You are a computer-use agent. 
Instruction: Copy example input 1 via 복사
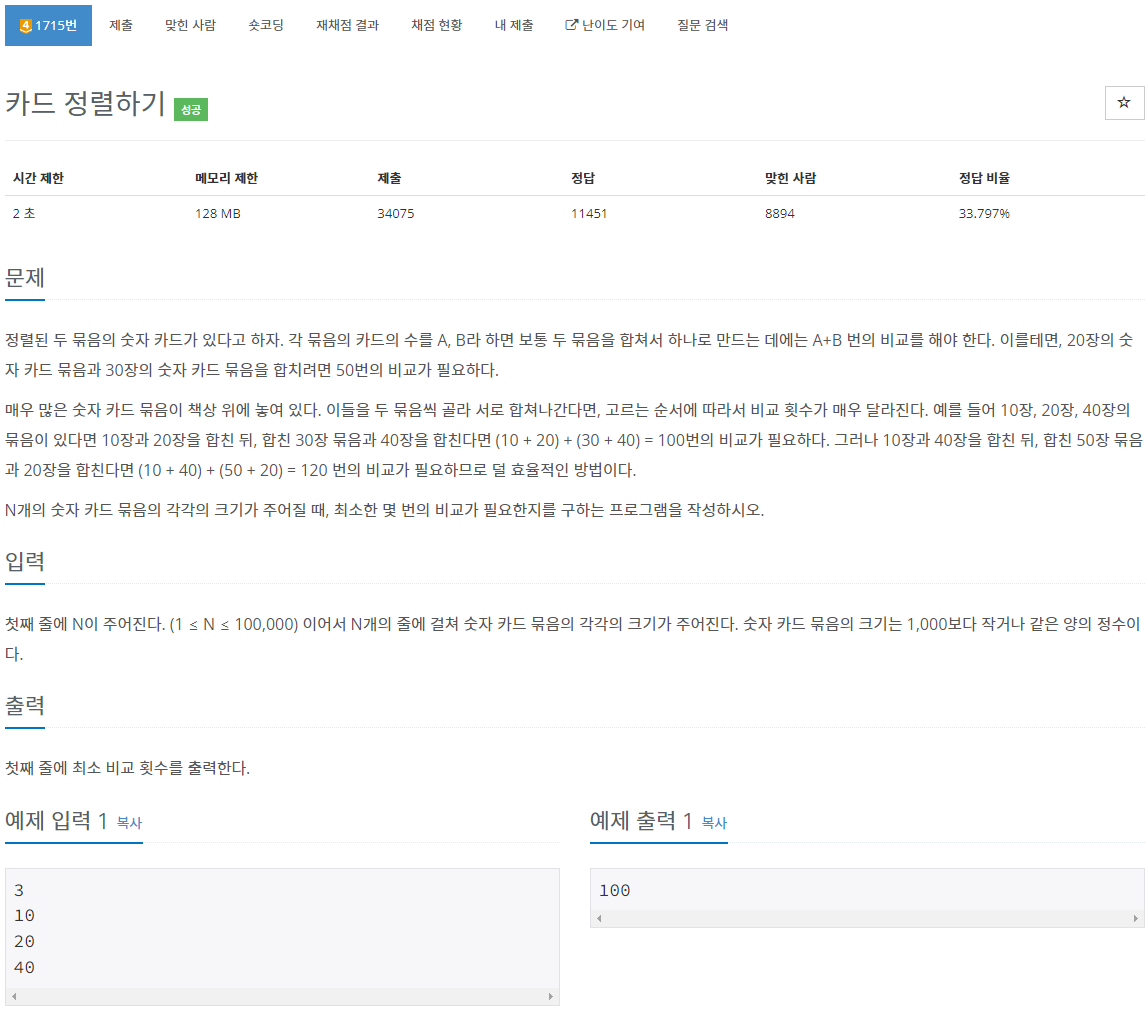tap(129, 823)
